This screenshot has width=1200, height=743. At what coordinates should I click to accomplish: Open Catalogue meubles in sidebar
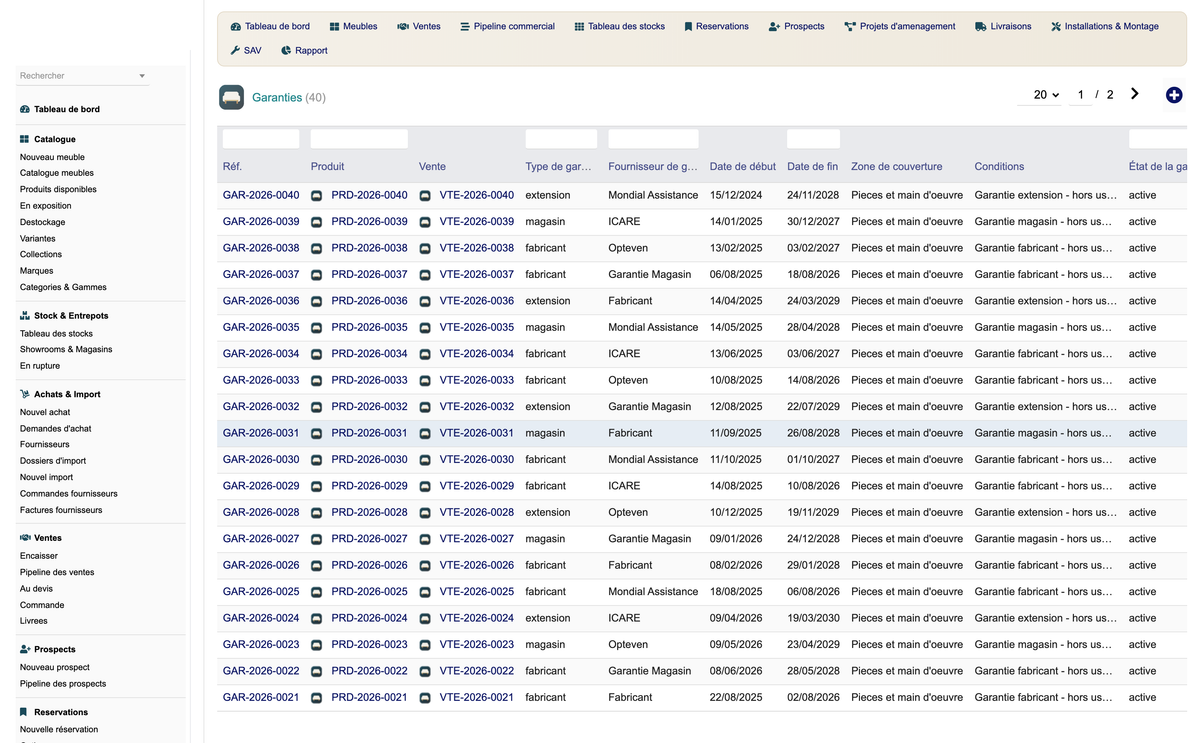click(57, 173)
